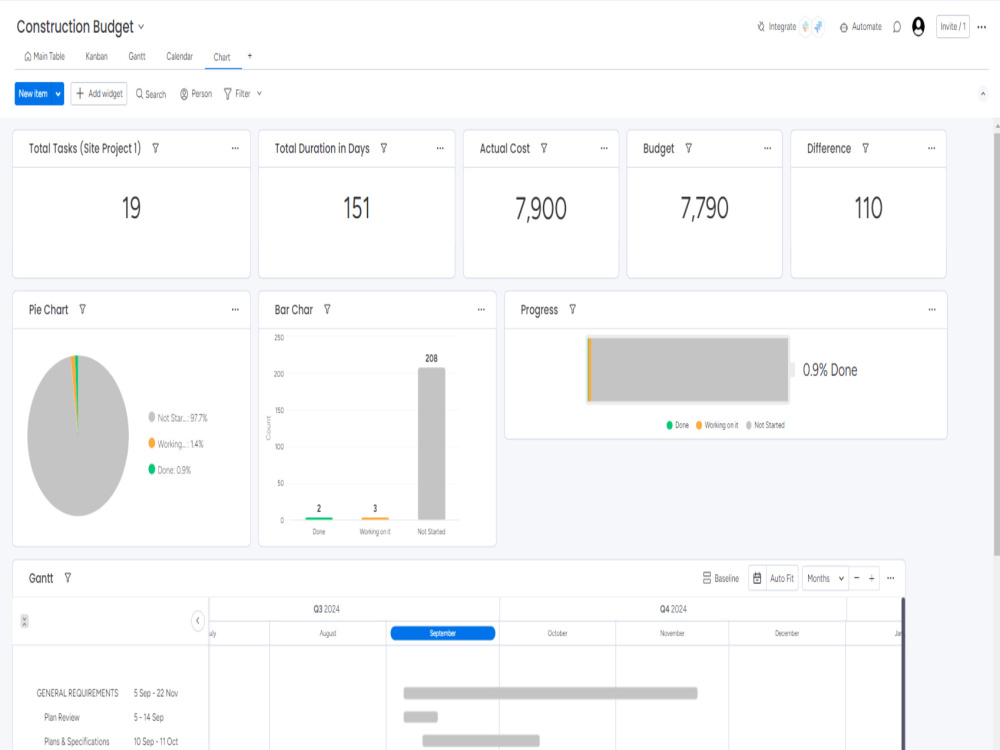Click the Invite / 1 button

[x=953, y=27]
